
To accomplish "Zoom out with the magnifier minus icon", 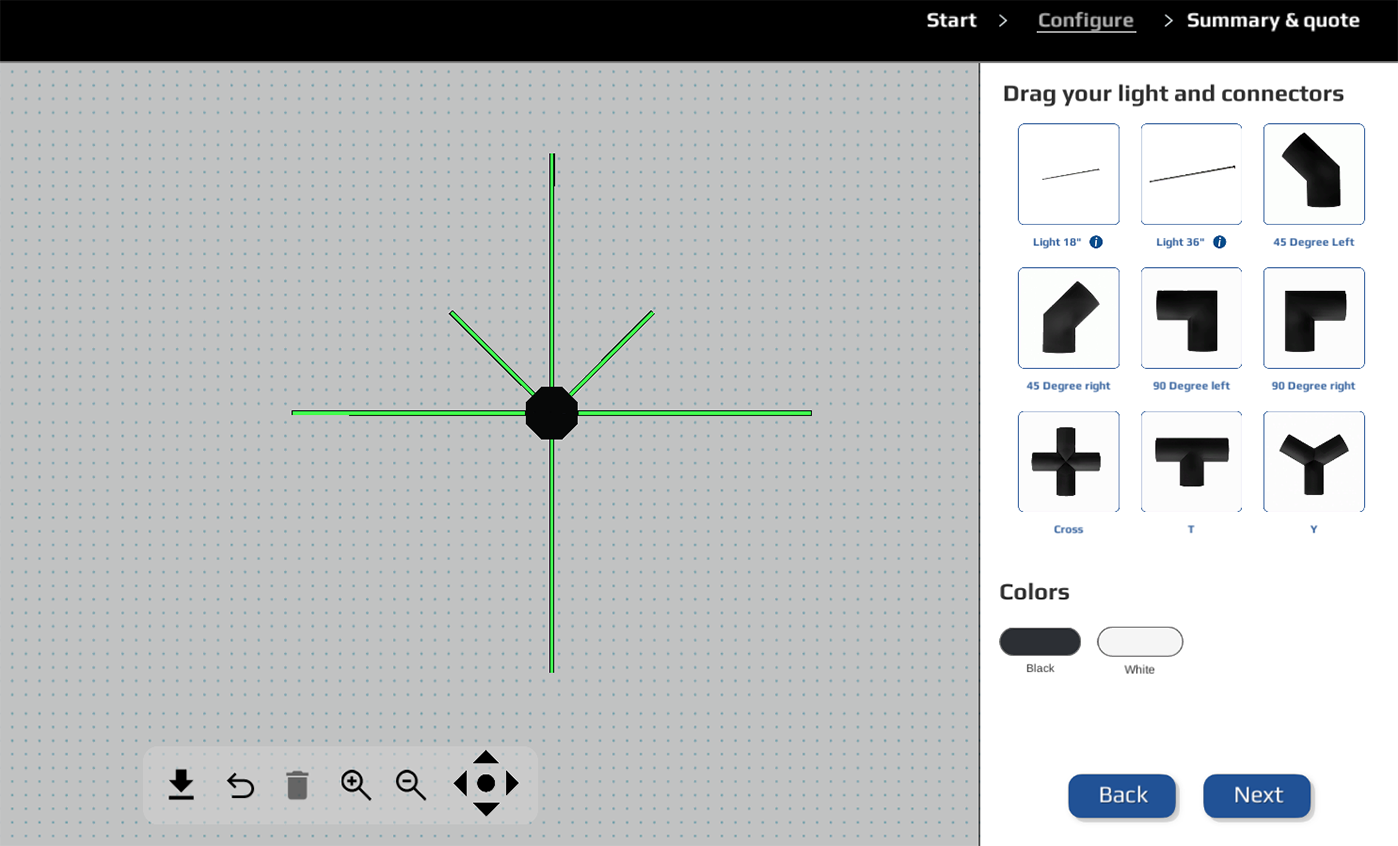I will point(411,785).
